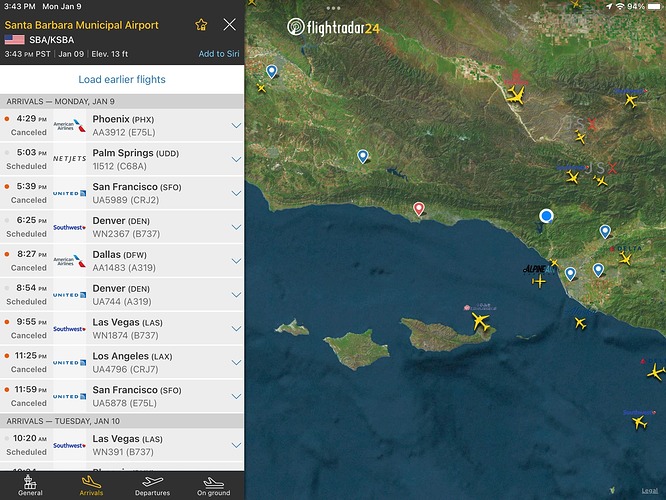The image size is (666, 500).
Task: Open the three-dot multitasking menu
Action: 333,8
